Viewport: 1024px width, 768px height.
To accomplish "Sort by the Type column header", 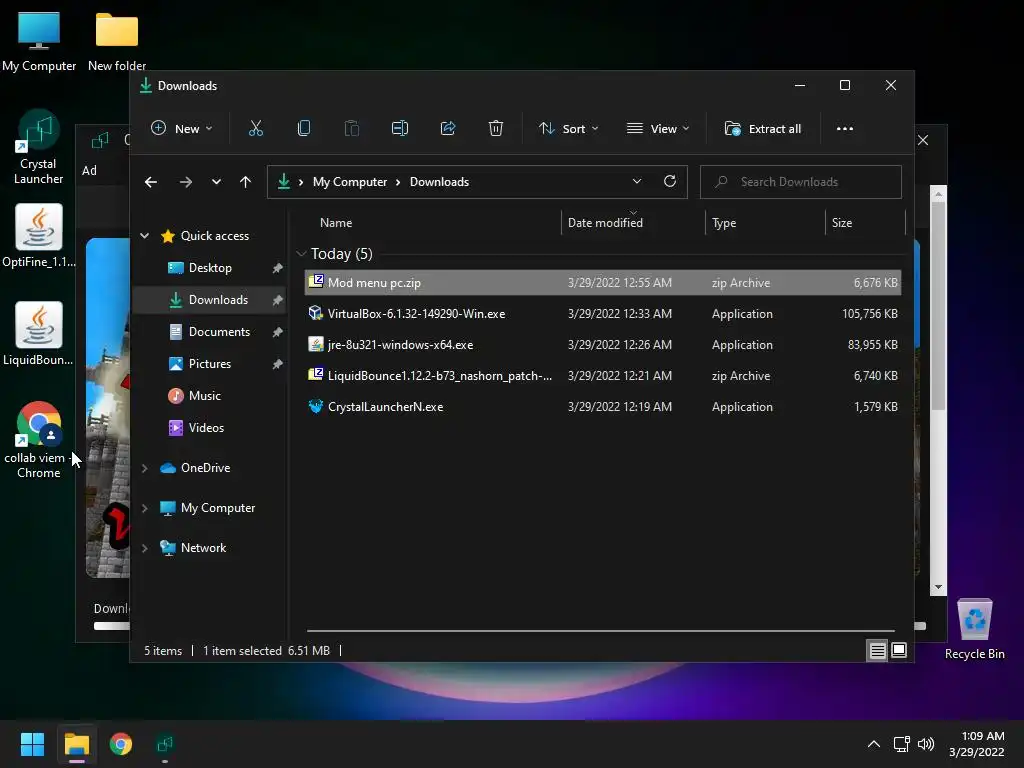I will pos(765,223).
